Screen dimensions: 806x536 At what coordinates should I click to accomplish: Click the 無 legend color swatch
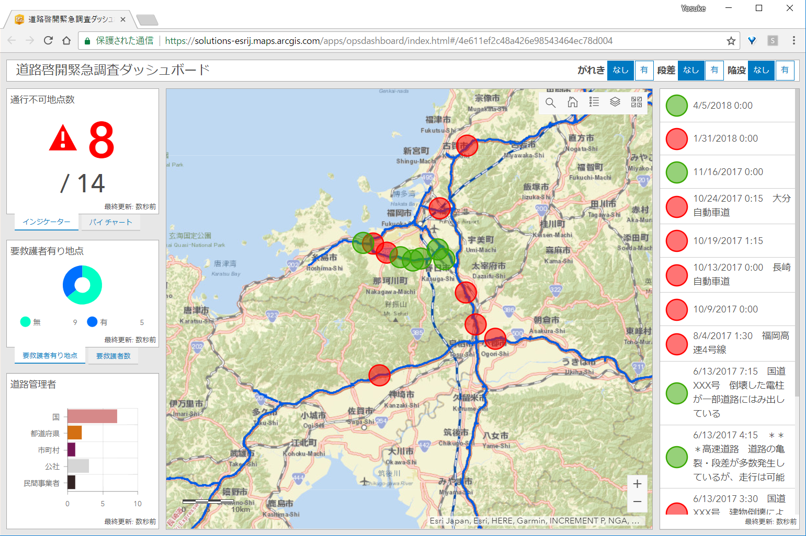(x=25, y=322)
